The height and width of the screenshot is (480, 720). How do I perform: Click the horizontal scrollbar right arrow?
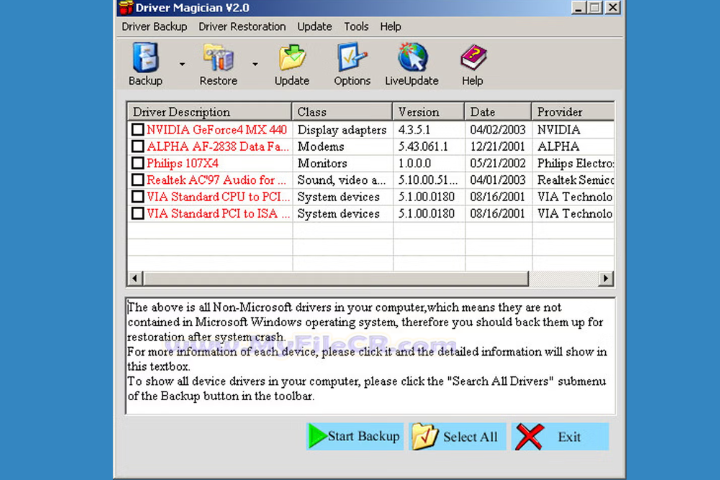606,278
